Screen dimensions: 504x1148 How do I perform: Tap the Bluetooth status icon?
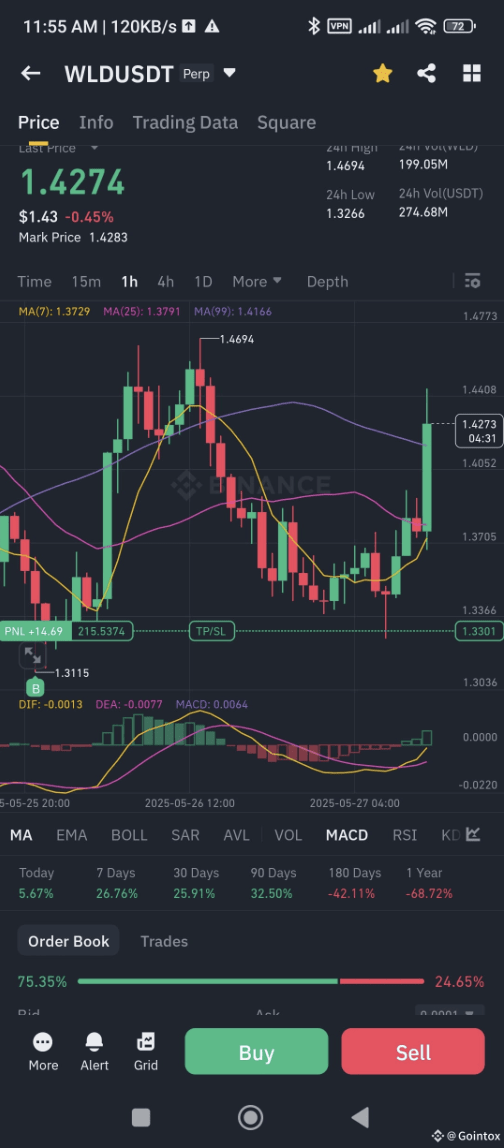(x=314, y=26)
